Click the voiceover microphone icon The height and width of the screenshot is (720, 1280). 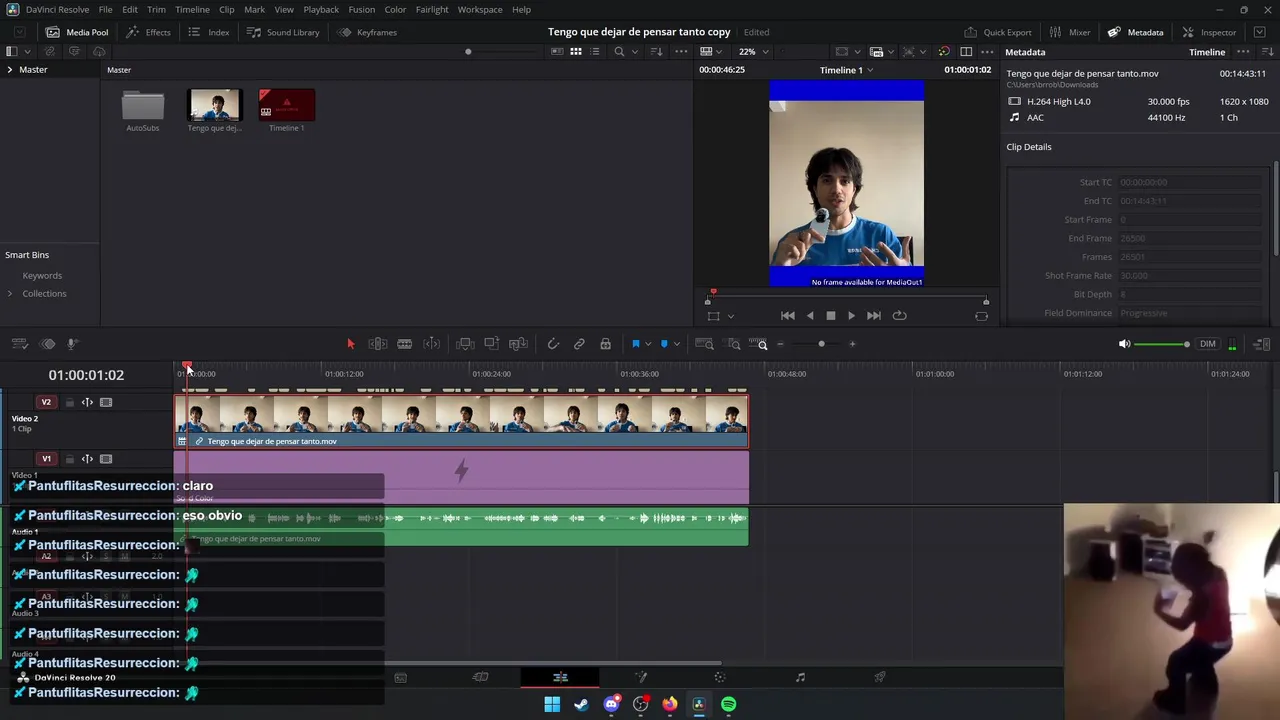(x=73, y=344)
